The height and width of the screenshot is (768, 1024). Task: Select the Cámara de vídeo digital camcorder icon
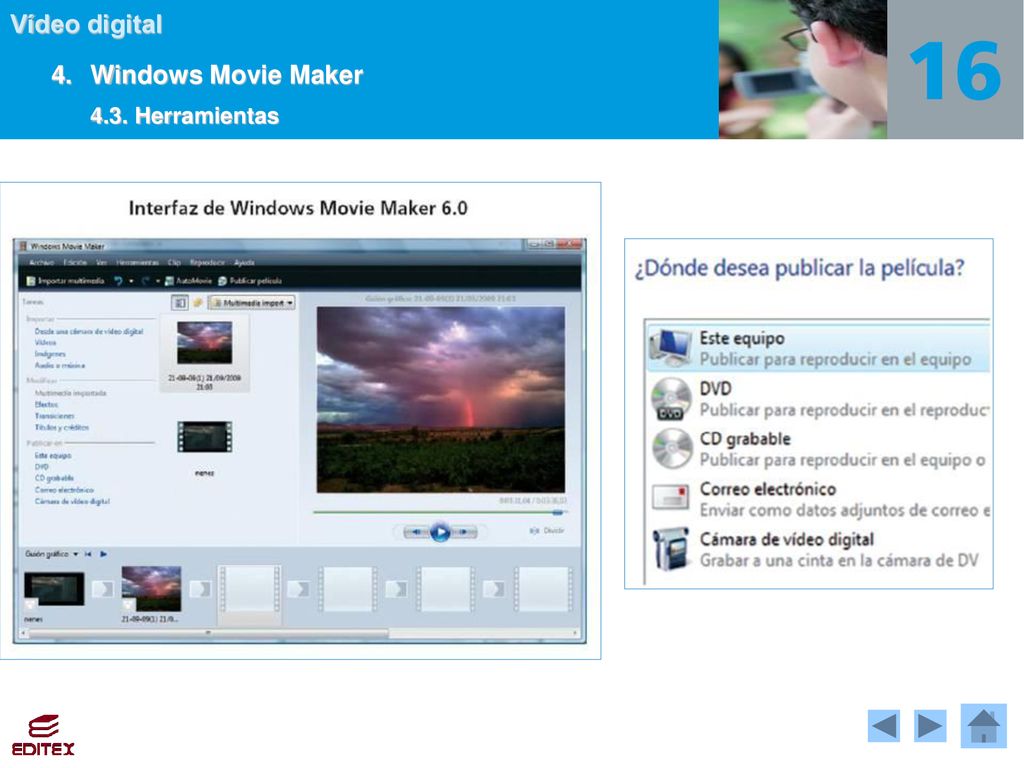click(x=671, y=549)
